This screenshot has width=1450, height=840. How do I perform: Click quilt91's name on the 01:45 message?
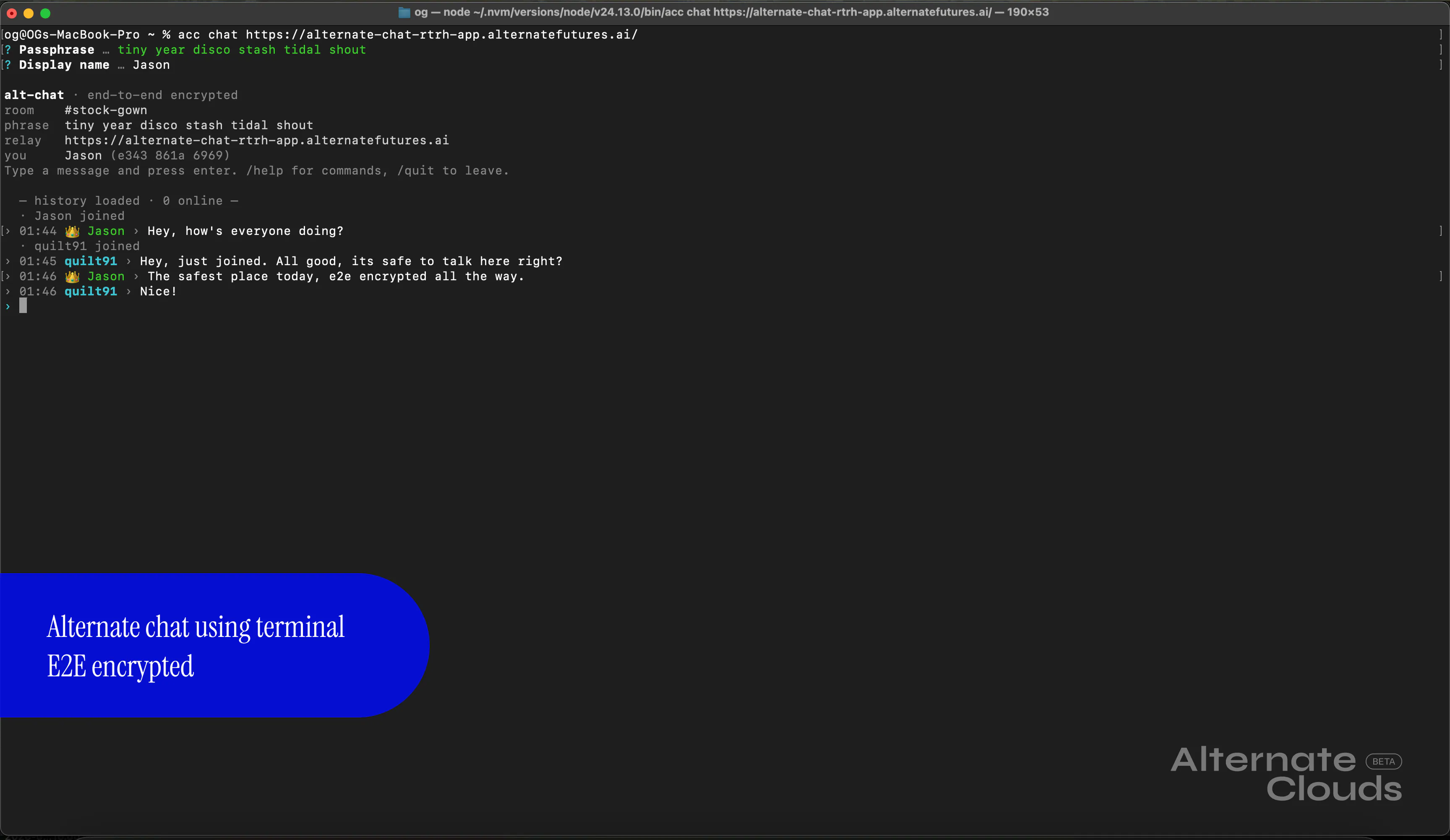pyautogui.click(x=90, y=261)
